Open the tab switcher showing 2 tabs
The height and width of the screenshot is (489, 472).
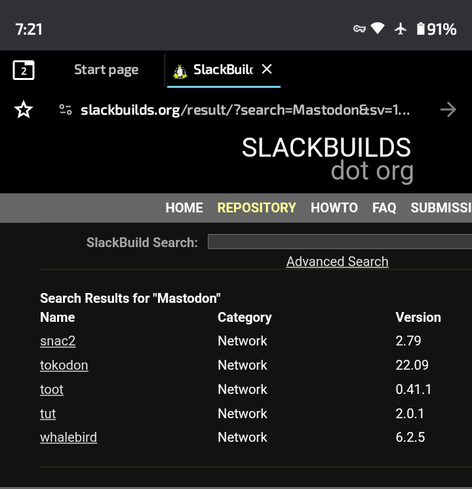(23, 70)
